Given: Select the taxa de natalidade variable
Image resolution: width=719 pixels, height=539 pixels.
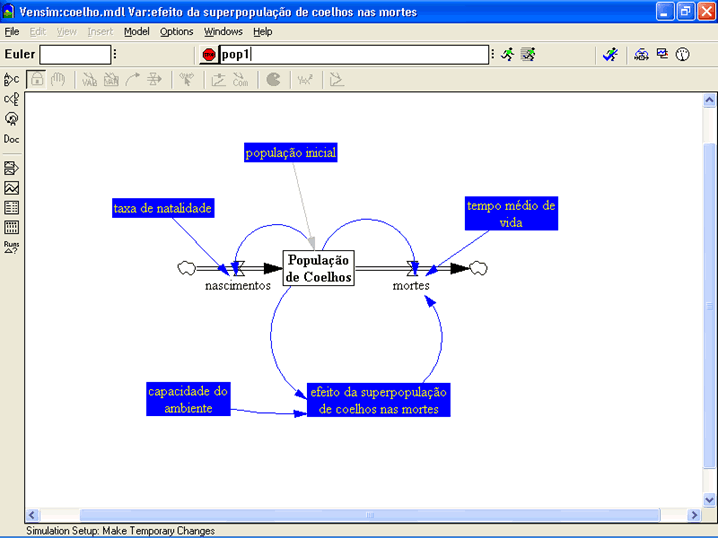Looking at the screenshot, I should [163, 208].
